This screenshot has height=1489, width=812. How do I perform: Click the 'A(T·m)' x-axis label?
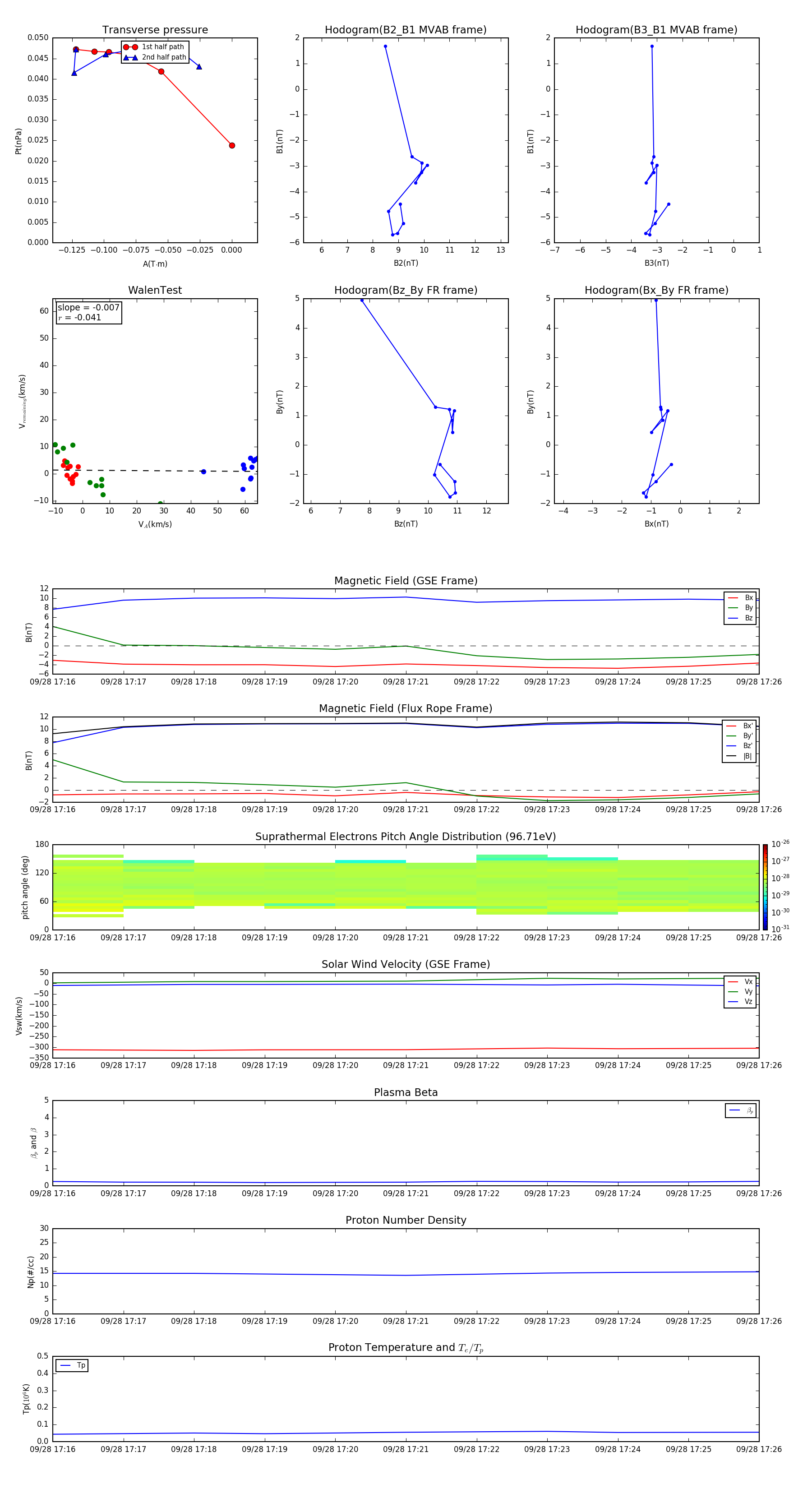pos(155,264)
